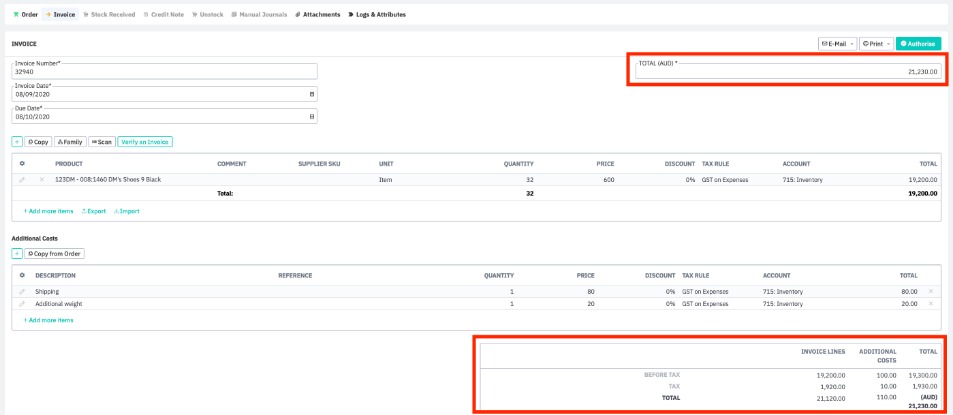
Task: Click the Export link under the product table
Action: (94, 211)
